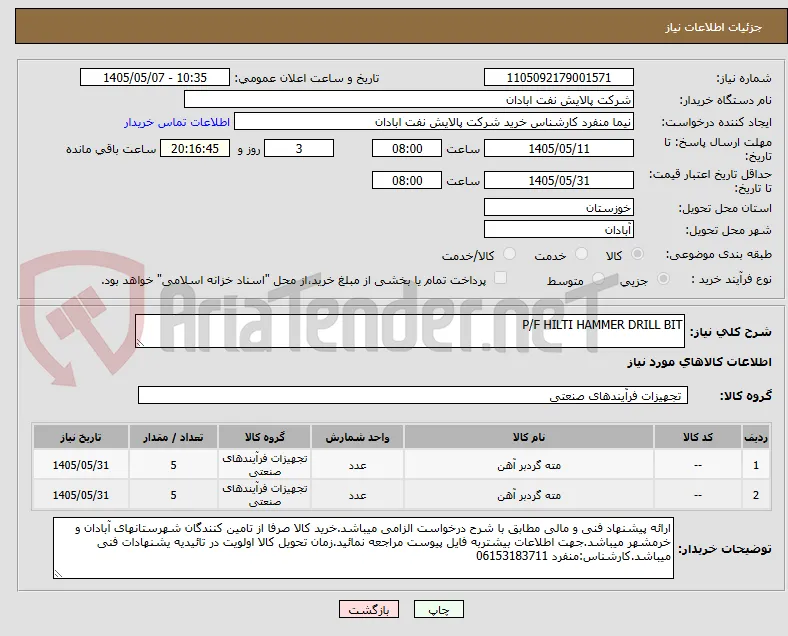Click the گروه کالا column header
This screenshot has width=788, height=636.
tap(264, 437)
